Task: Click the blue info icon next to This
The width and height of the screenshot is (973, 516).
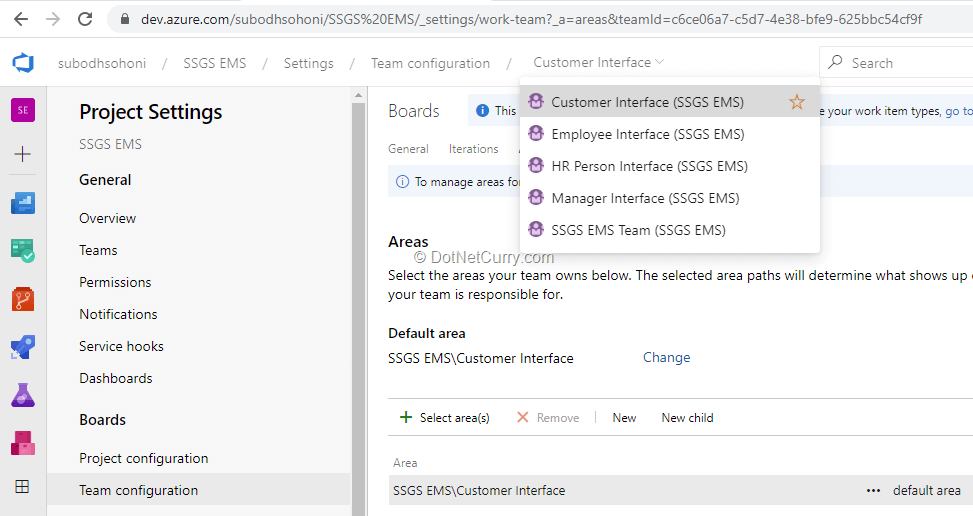Action: click(x=482, y=110)
